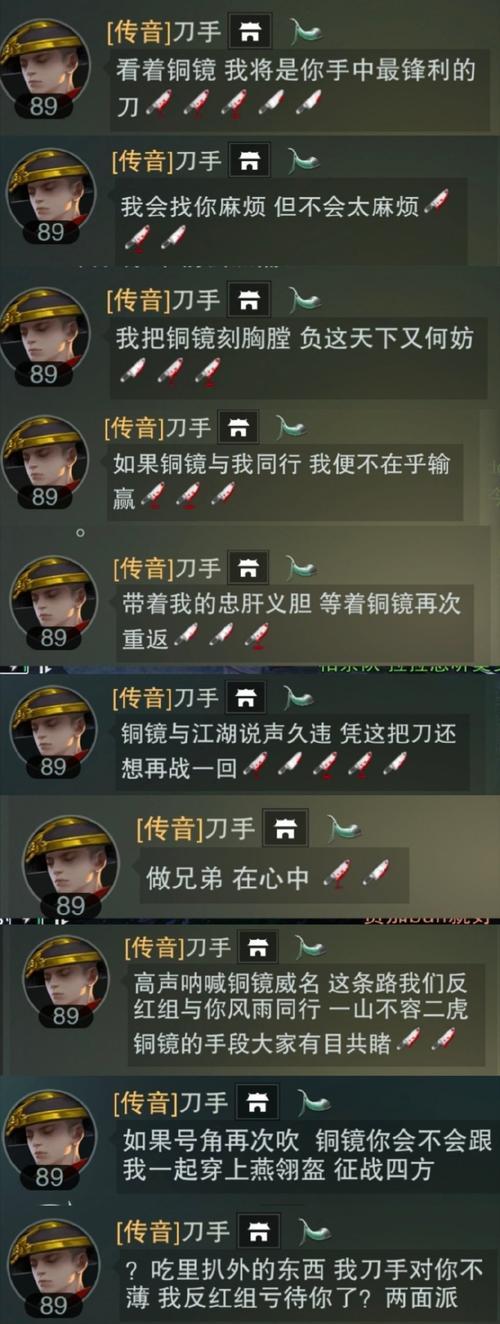Open chat bubble 我把铜镜刻胸膛 负这天下又何妨
This screenshot has width=500, height=1324.
293,353
